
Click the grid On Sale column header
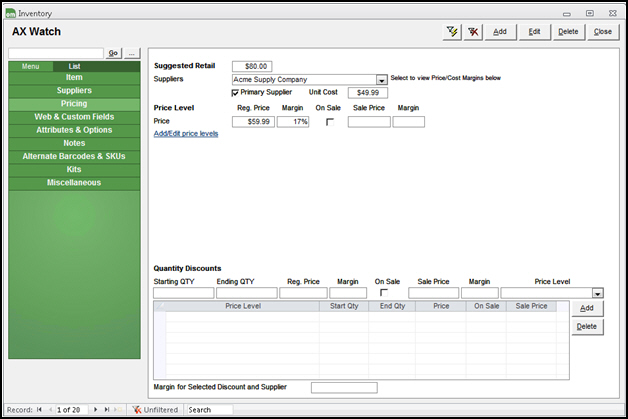tap(486, 306)
